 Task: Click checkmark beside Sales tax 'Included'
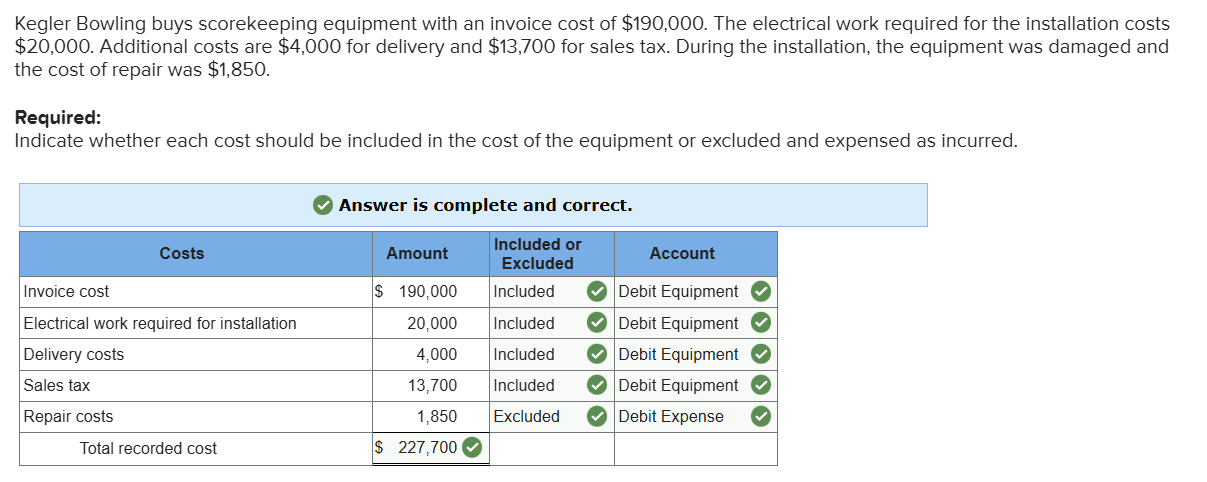[596, 385]
